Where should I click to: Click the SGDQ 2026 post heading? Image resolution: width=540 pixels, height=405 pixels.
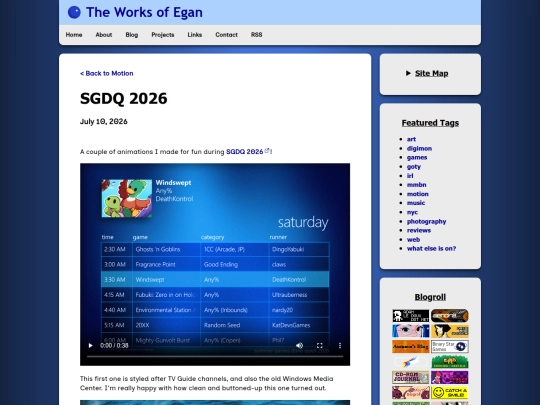point(124,98)
